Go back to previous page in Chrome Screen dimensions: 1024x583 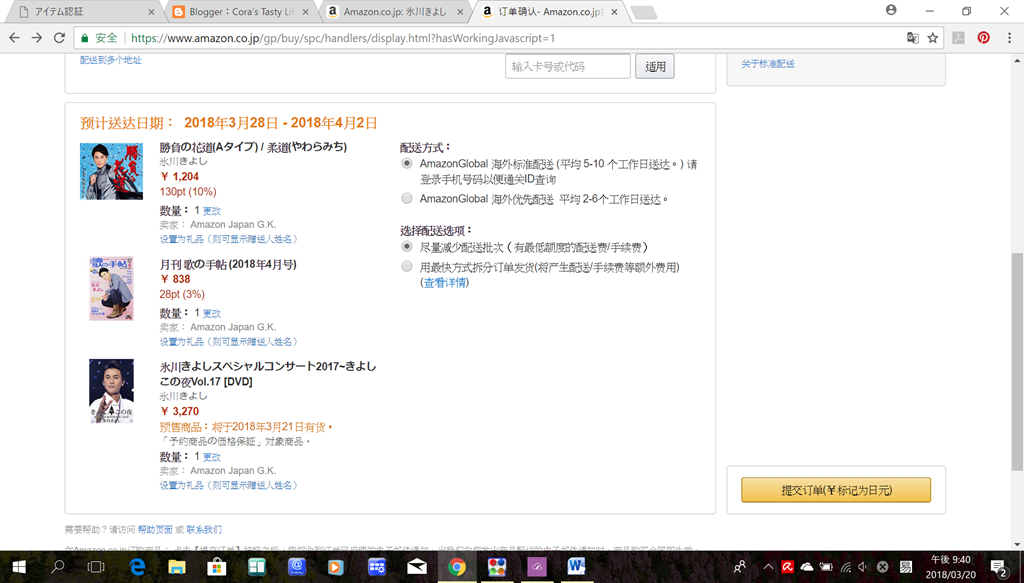[x=14, y=38]
